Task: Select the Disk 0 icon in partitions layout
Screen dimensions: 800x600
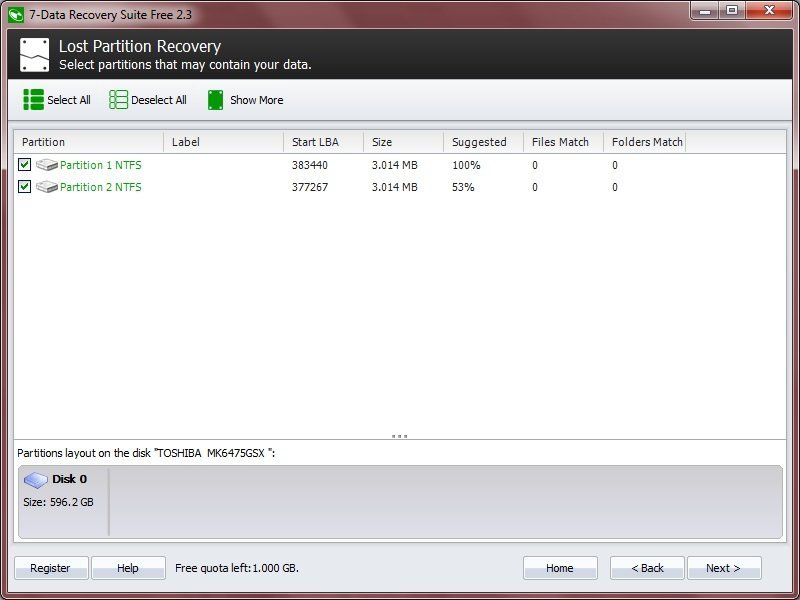Action: coord(37,481)
